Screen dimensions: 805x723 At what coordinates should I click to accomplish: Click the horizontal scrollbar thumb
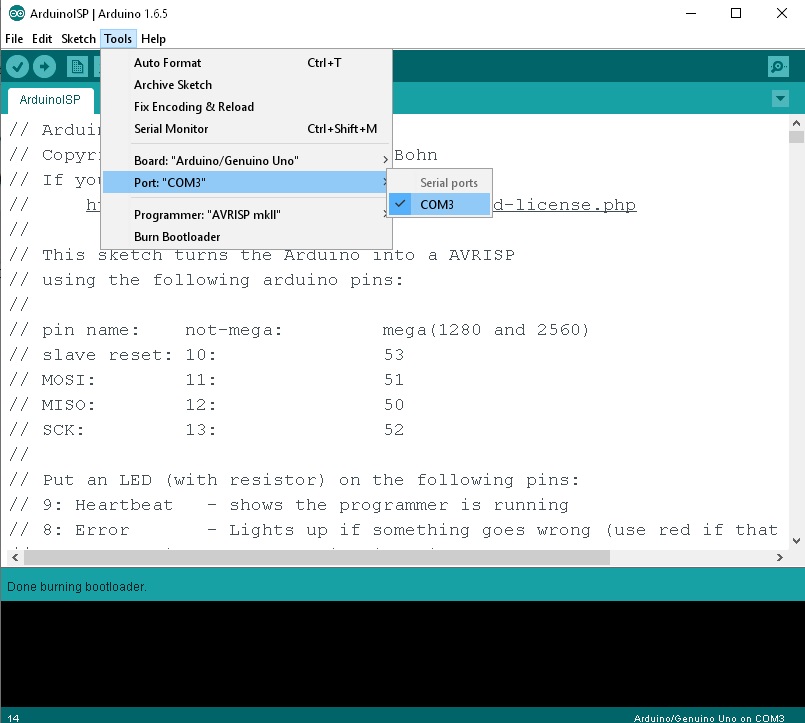click(x=317, y=557)
